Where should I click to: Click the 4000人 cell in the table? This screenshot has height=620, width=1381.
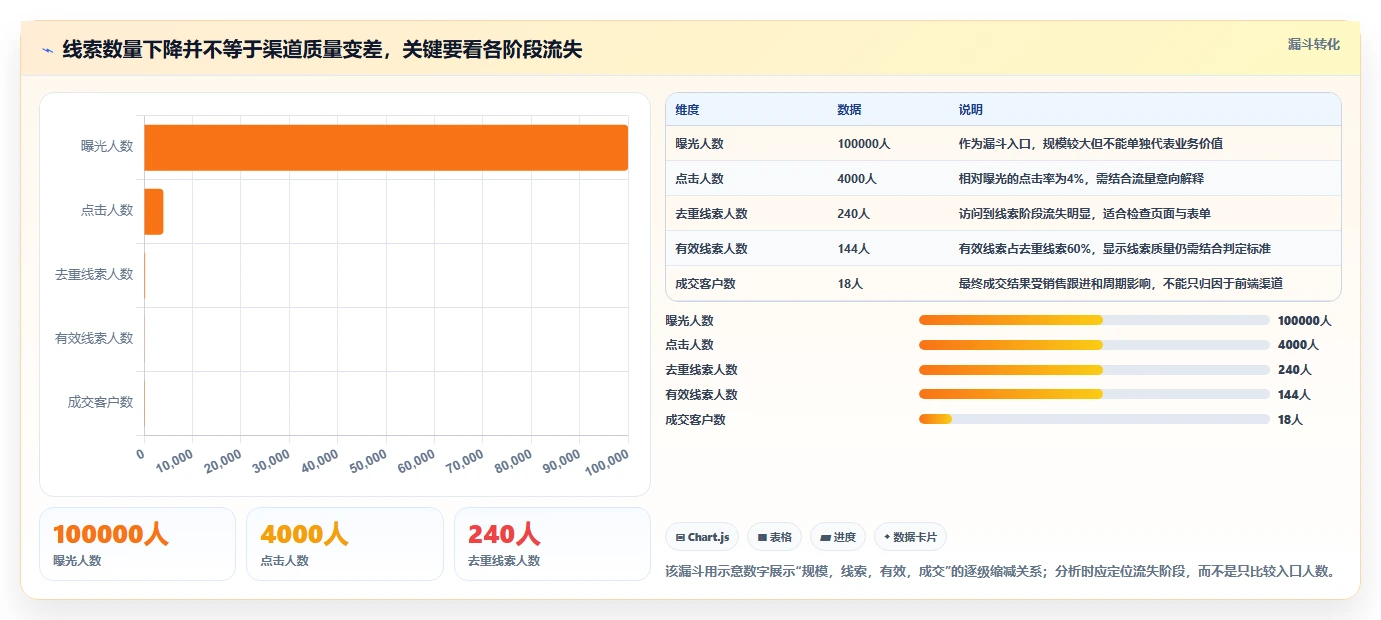[857, 178]
